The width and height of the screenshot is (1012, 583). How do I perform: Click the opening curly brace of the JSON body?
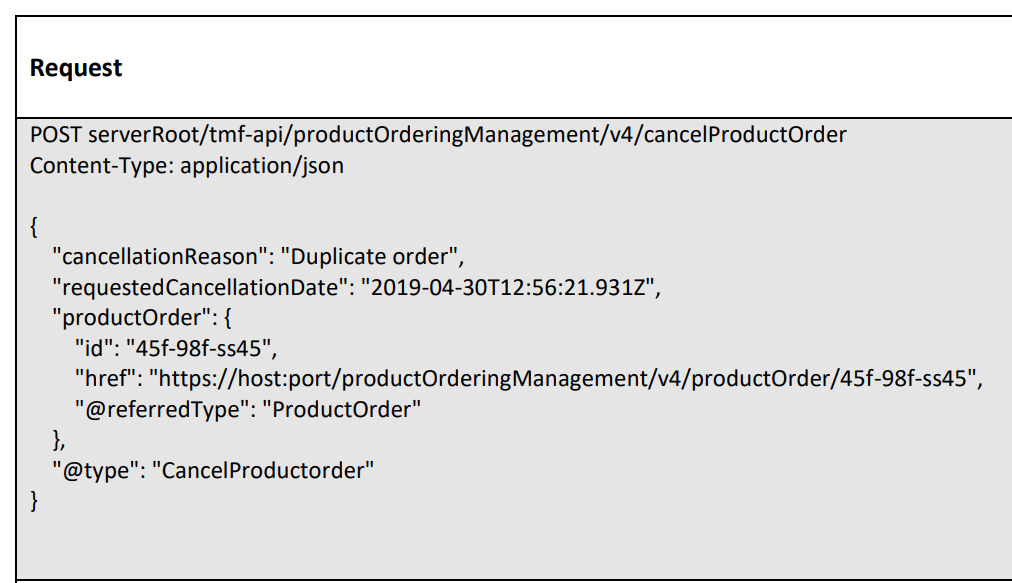(35, 226)
